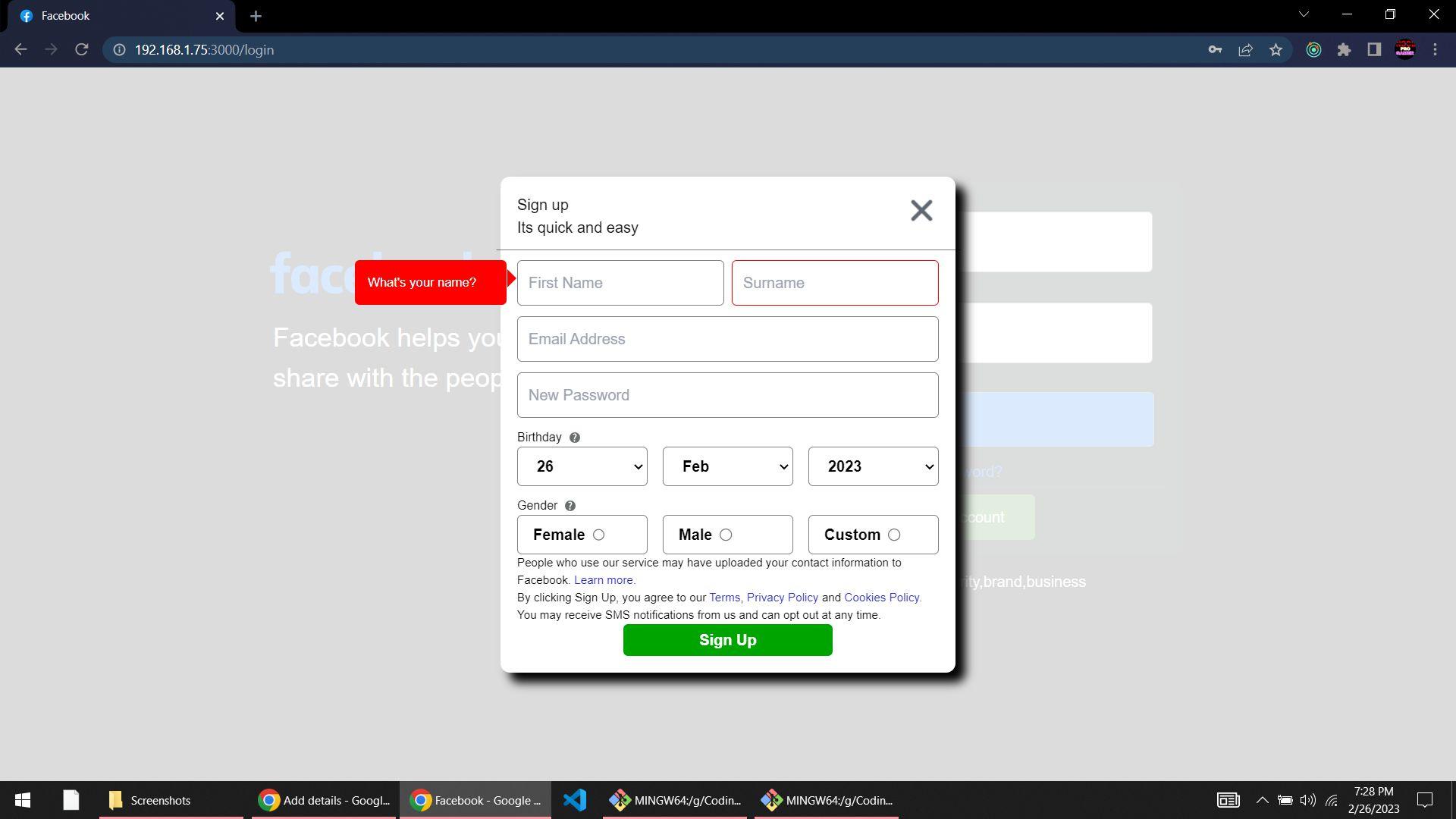Click the password key icon in address bar
1456x819 pixels.
tap(1216, 49)
